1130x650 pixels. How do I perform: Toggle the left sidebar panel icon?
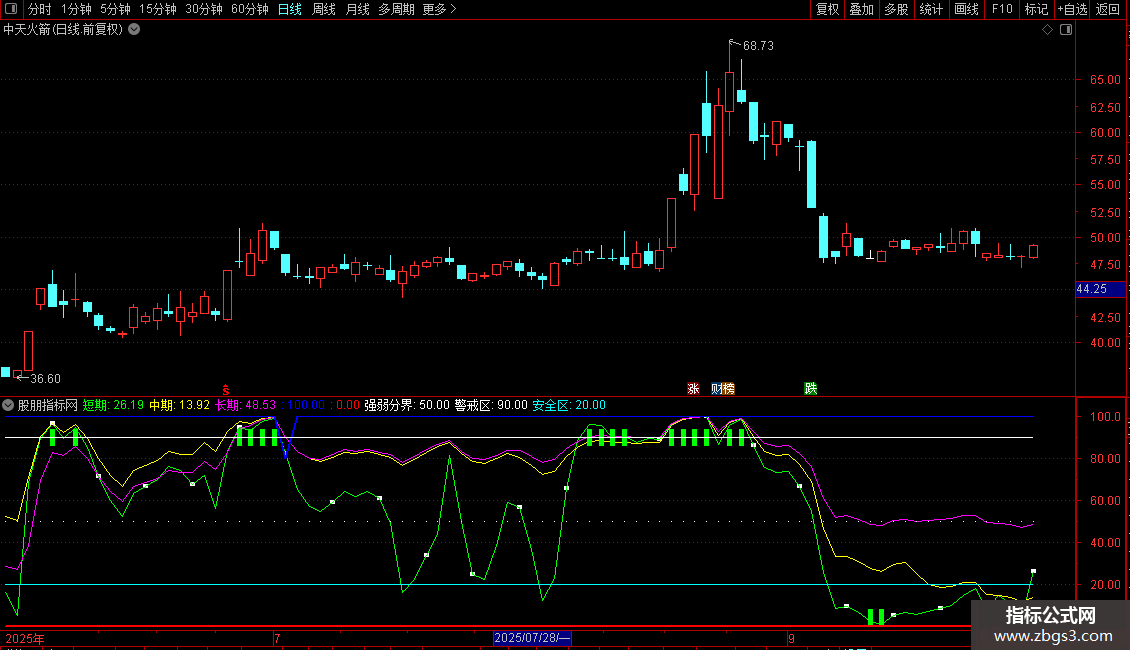pos(11,10)
